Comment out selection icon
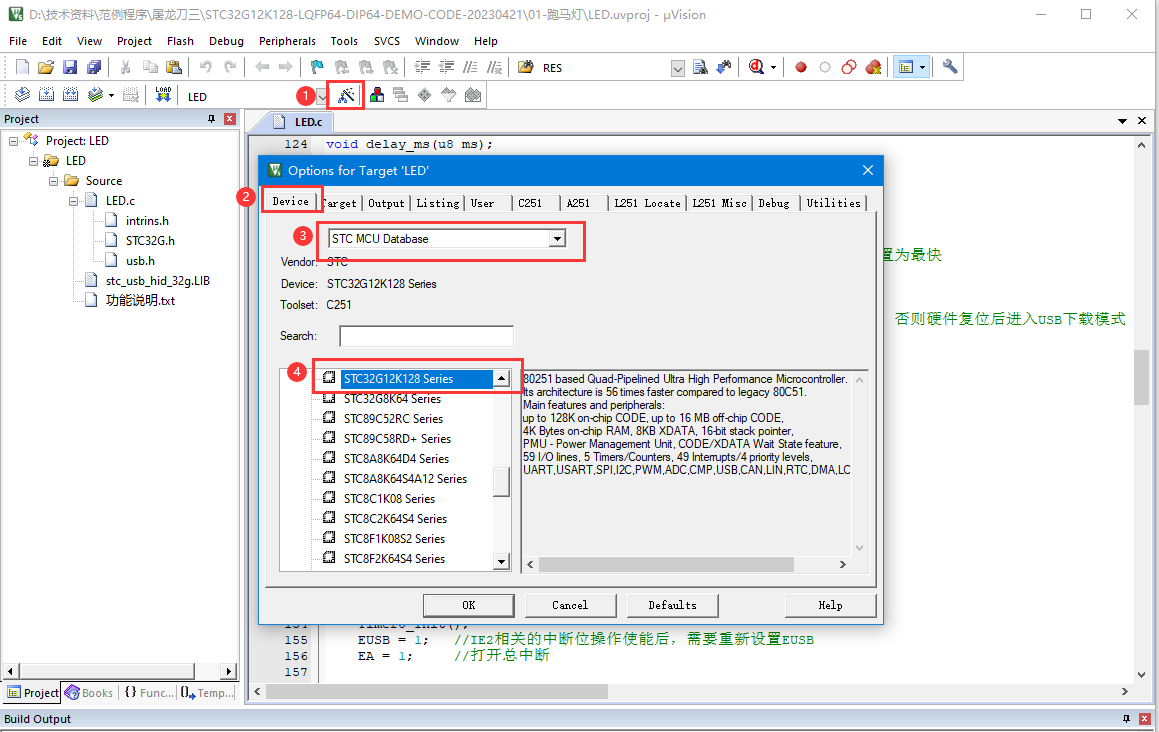Image resolution: width=1159 pixels, height=732 pixels. 470,67
